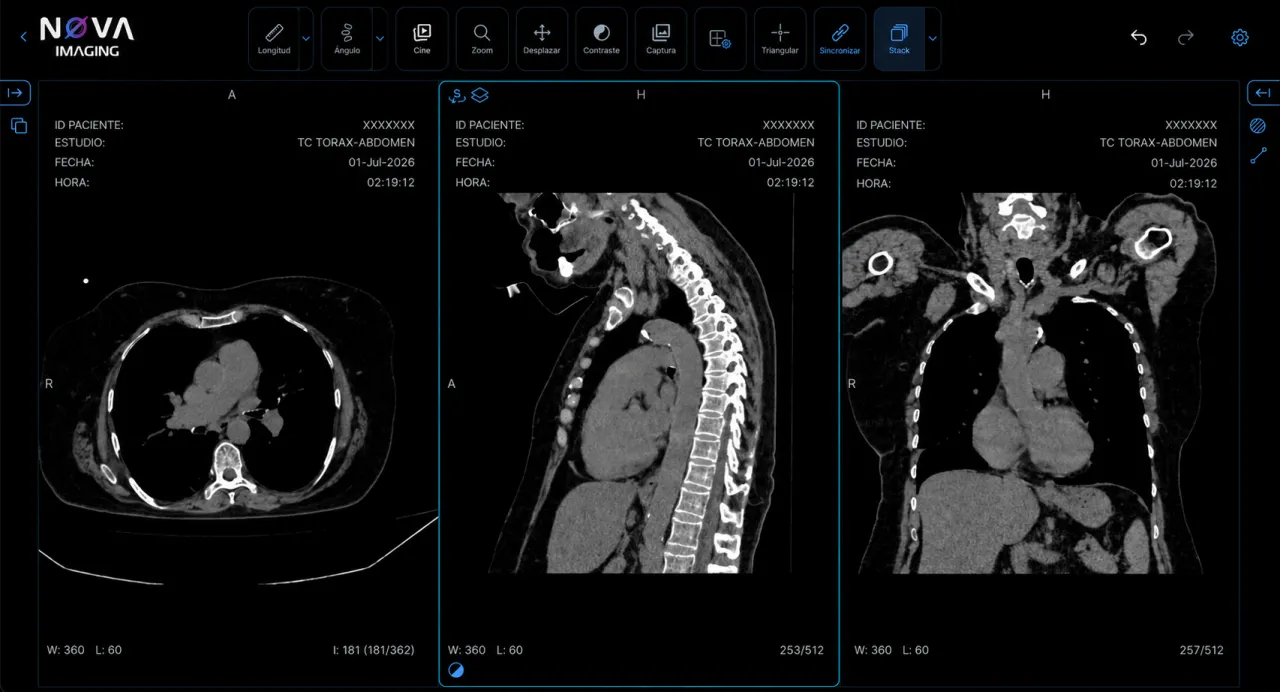This screenshot has height=692, width=1280.
Task: Undo the last action
Action: coord(1138,38)
